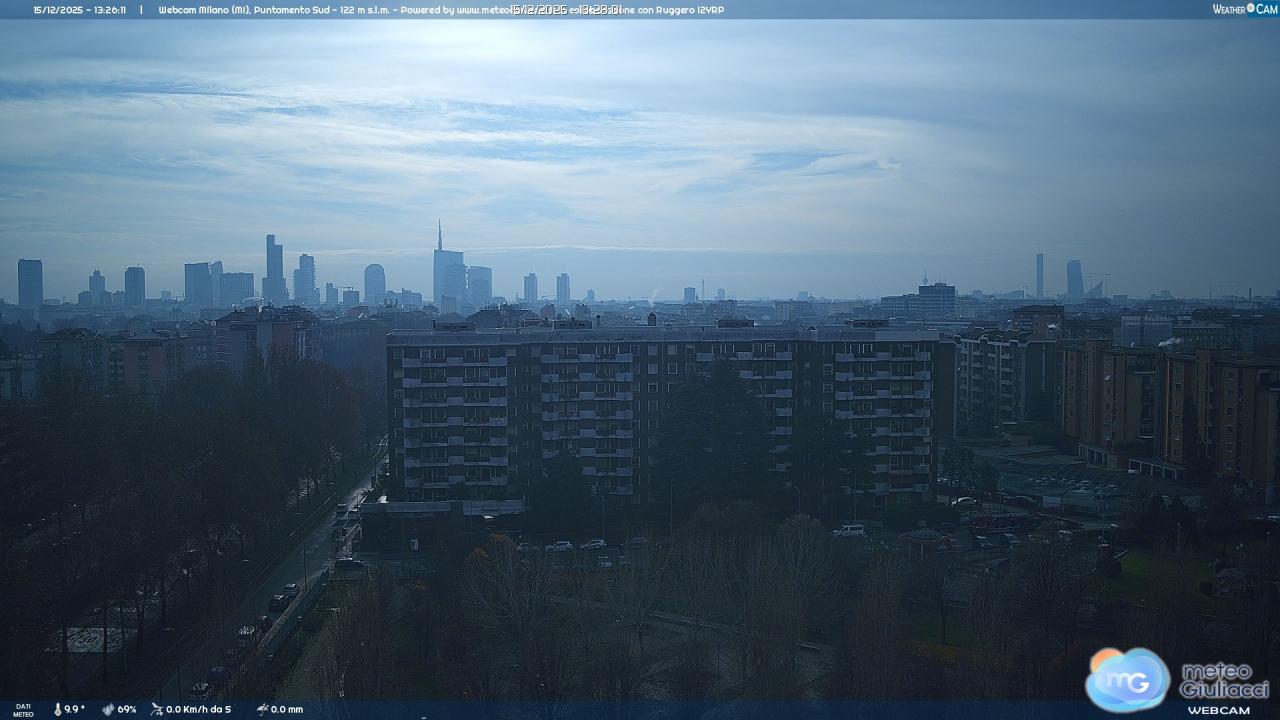Click the 9.9° temperature reading

[75, 709]
